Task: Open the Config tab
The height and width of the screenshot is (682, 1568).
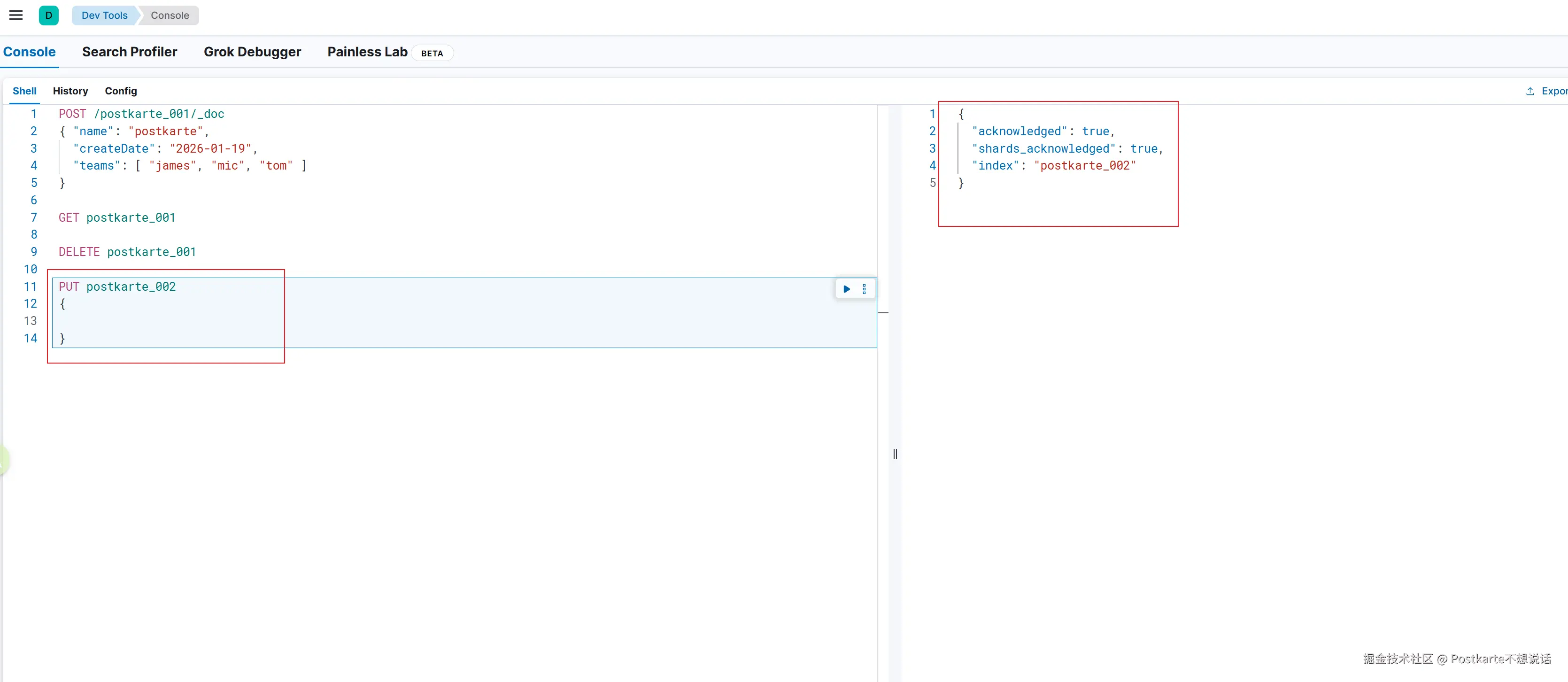Action: click(x=121, y=91)
